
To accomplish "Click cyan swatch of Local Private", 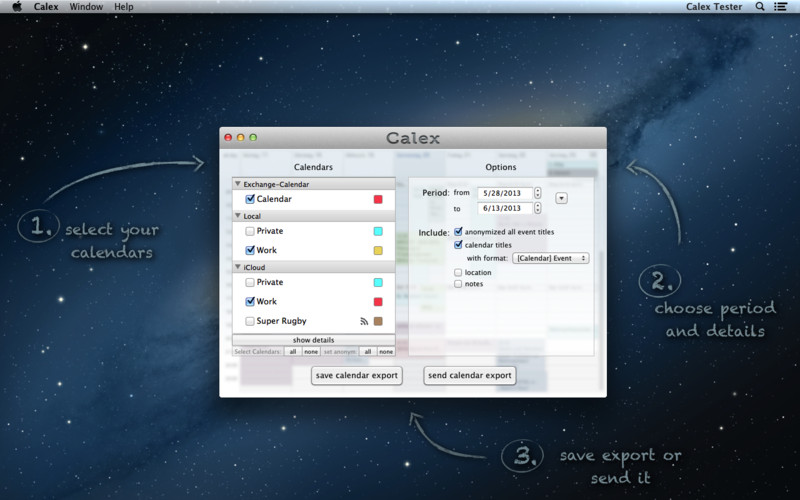I will 378,231.
